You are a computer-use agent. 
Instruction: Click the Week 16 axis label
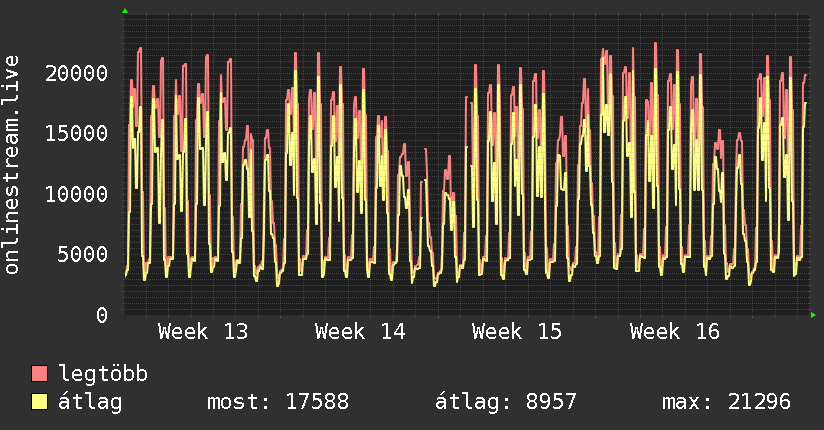pyautogui.click(x=675, y=332)
